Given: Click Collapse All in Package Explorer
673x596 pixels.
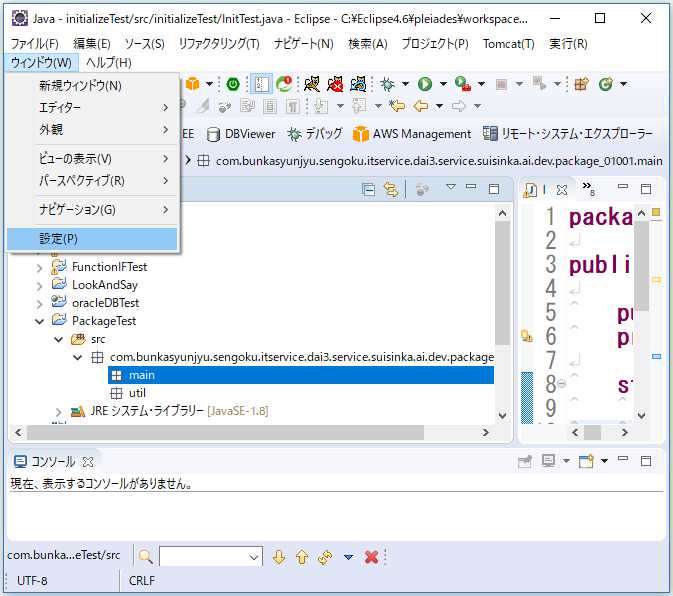Looking at the screenshot, I should pyautogui.click(x=368, y=189).
